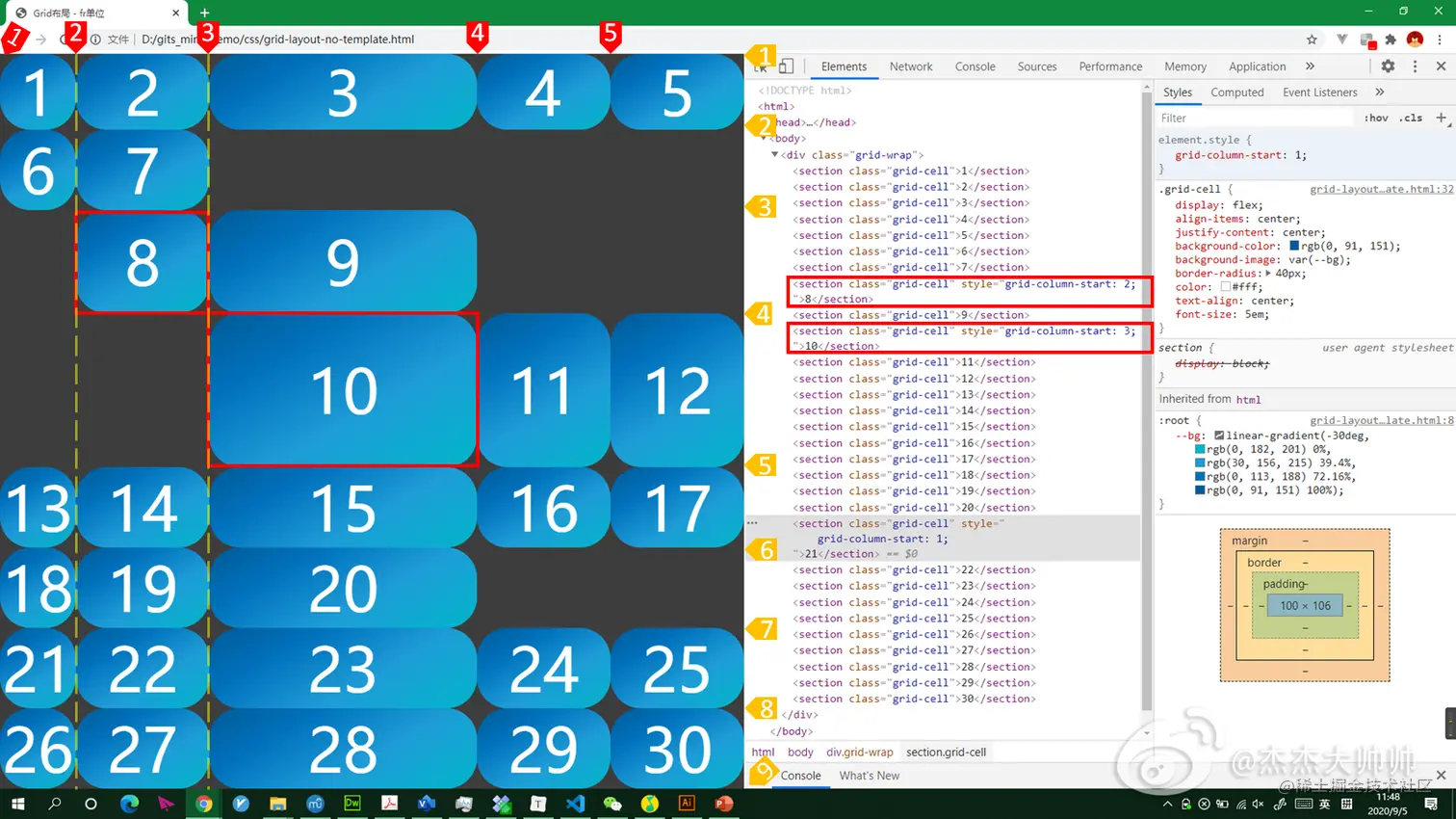Open grid-layout source link for :root rule
Viewport: 1456px width, 819px height.
click(x=1381, y=420)
